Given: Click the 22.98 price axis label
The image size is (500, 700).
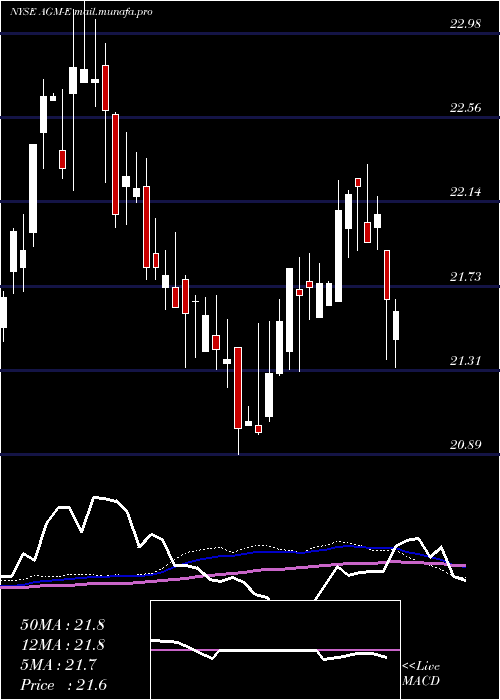Looking at the screenshot, I should tap(465, 24).
